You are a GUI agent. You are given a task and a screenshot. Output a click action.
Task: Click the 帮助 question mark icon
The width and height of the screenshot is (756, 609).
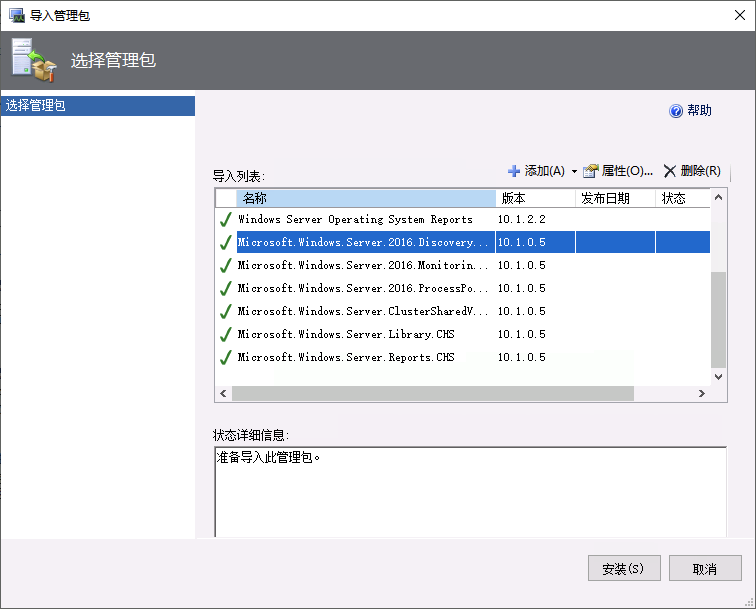(676, 111)
